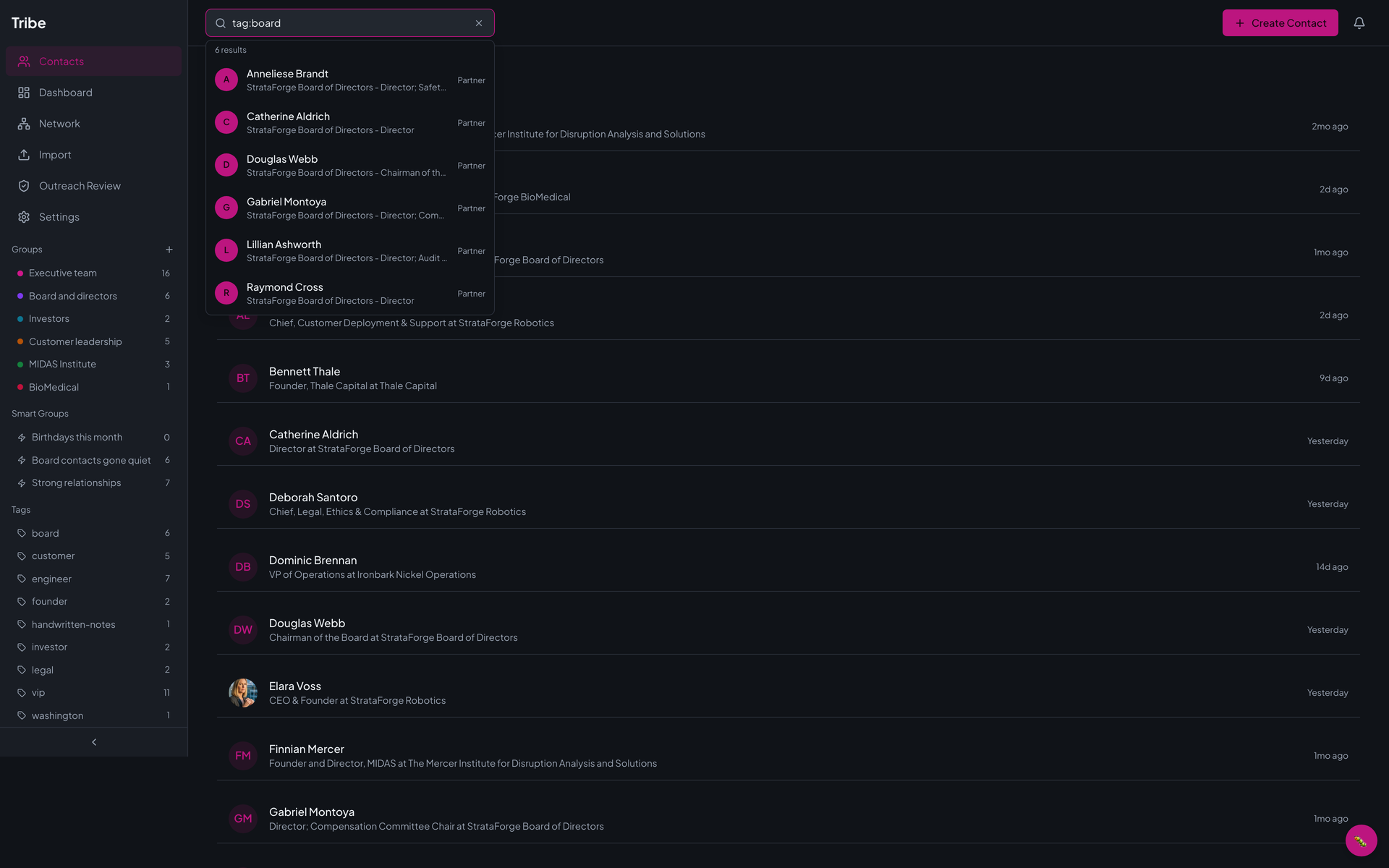Select the Board and directors group
The height and width of the screenshot is (868, 1389).
[x=93, y=296]
